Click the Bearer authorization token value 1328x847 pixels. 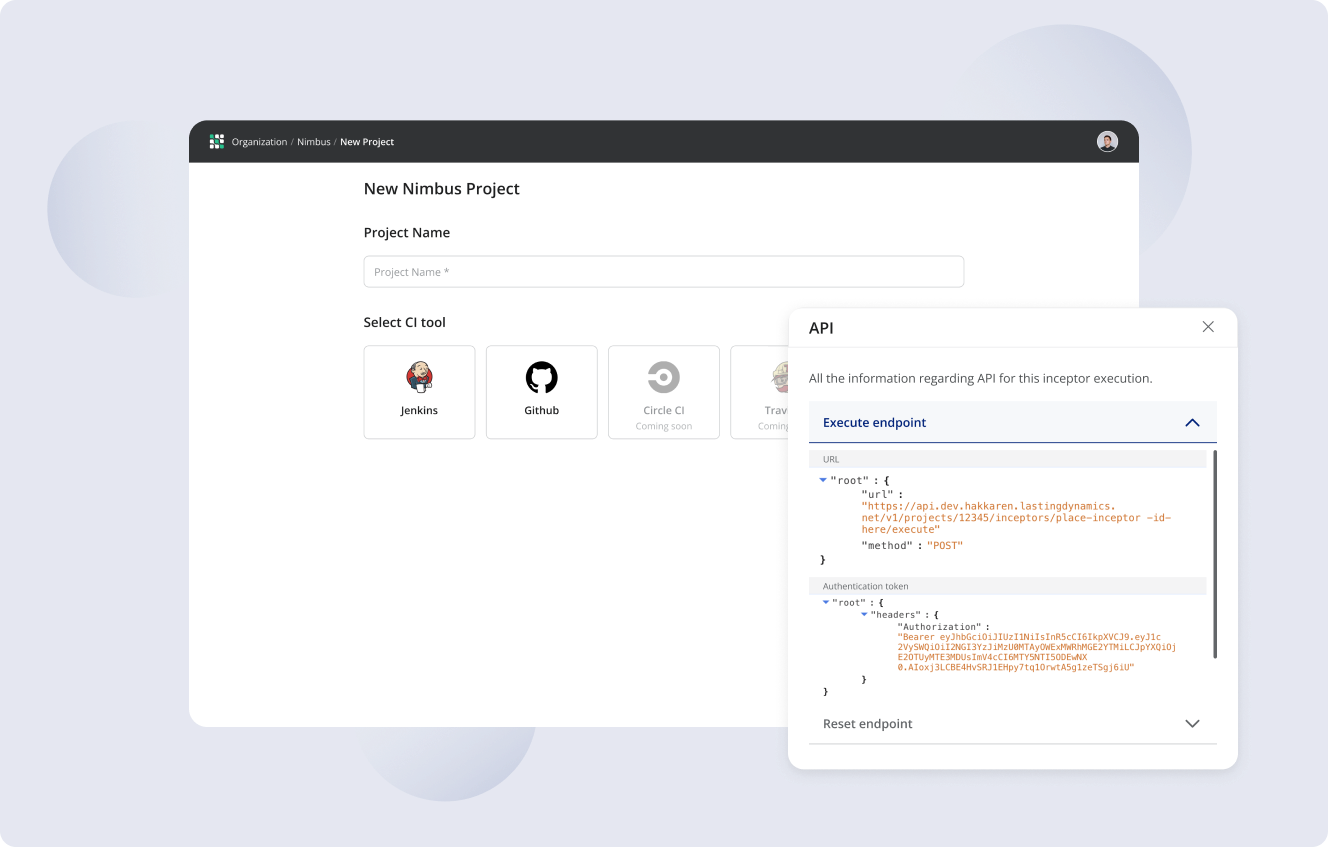coord(1036,652)
